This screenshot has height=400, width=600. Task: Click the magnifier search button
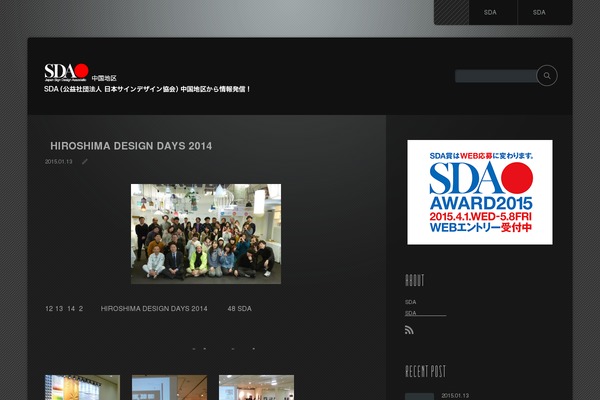click(547, 75)
